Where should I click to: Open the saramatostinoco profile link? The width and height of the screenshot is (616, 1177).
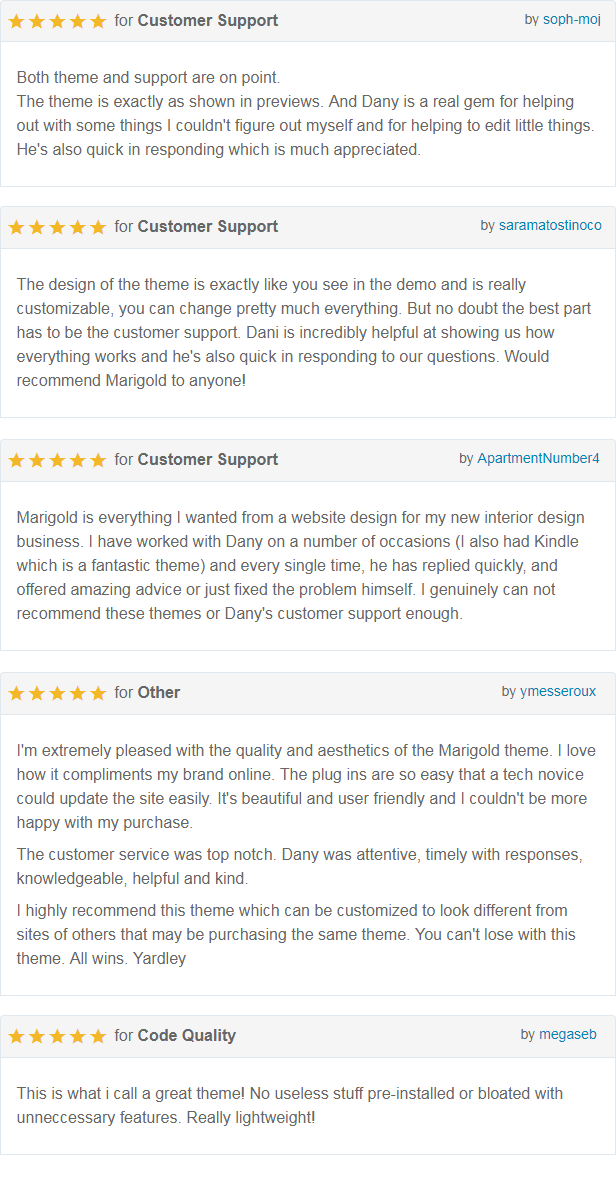(550, 226)
